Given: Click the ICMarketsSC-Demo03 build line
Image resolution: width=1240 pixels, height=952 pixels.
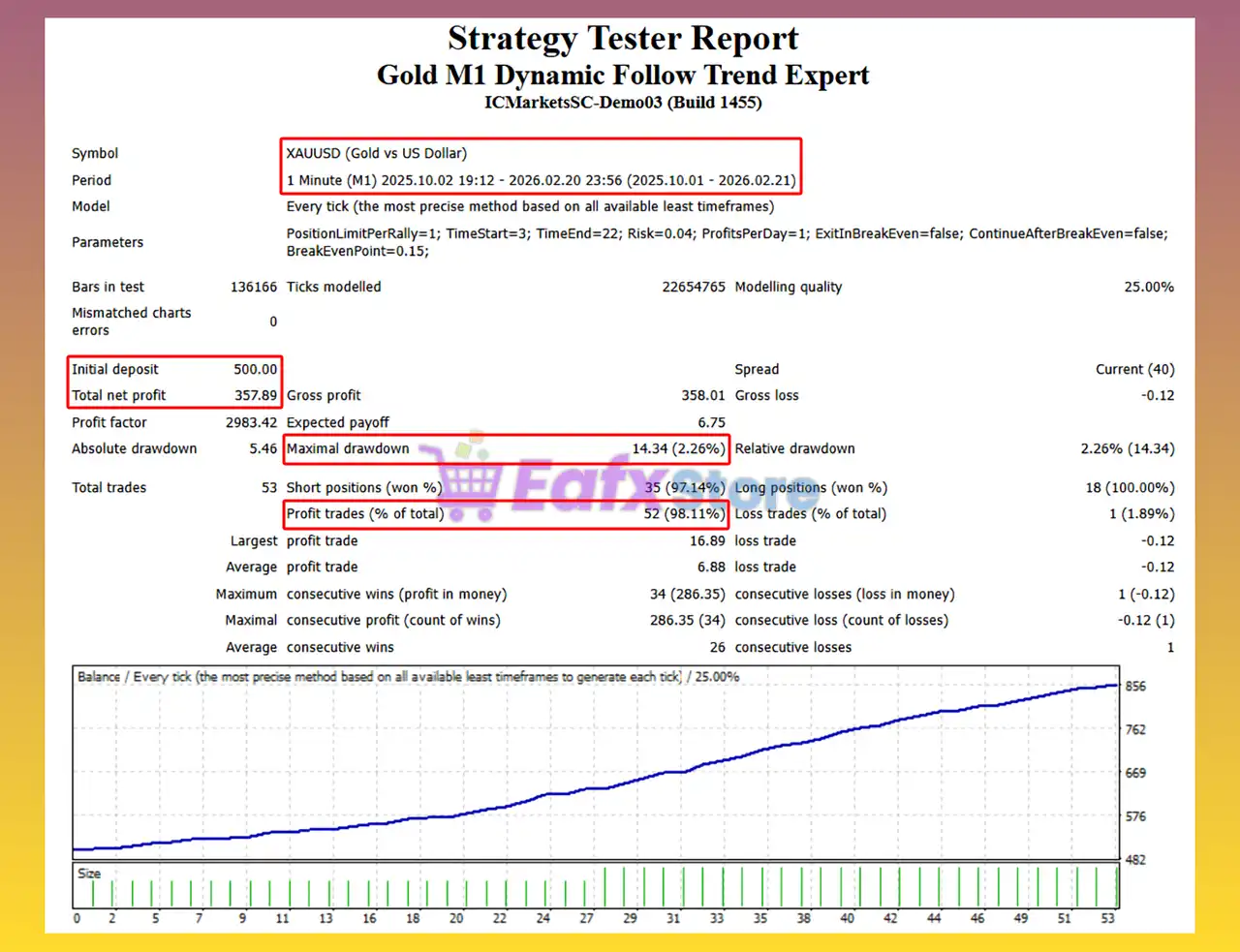Looking at the screenshot, I should [x=623, y=103].
